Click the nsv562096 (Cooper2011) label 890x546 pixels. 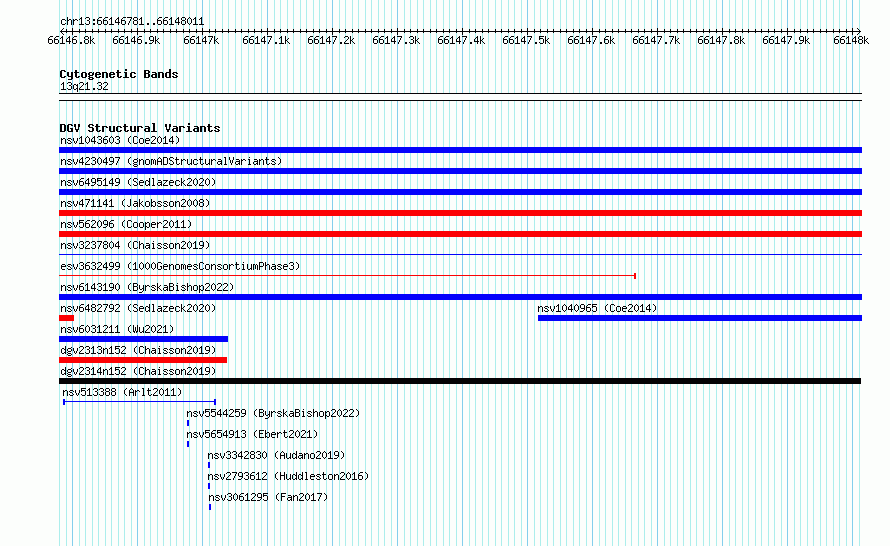click(126, 224)
